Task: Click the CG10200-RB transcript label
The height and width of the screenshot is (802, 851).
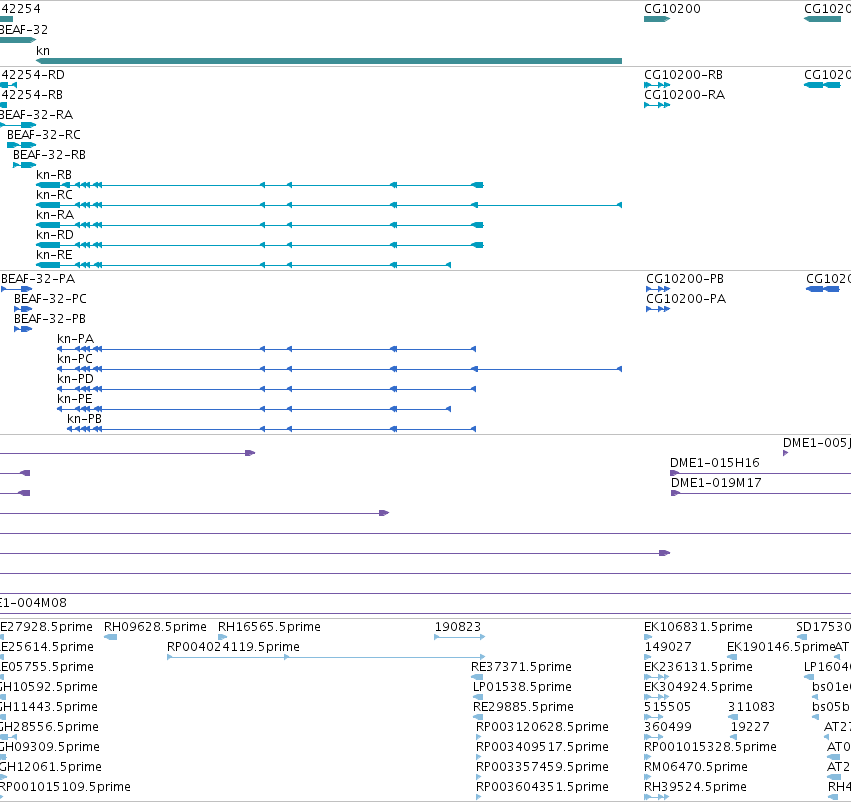Action: [x=683, y=74]
